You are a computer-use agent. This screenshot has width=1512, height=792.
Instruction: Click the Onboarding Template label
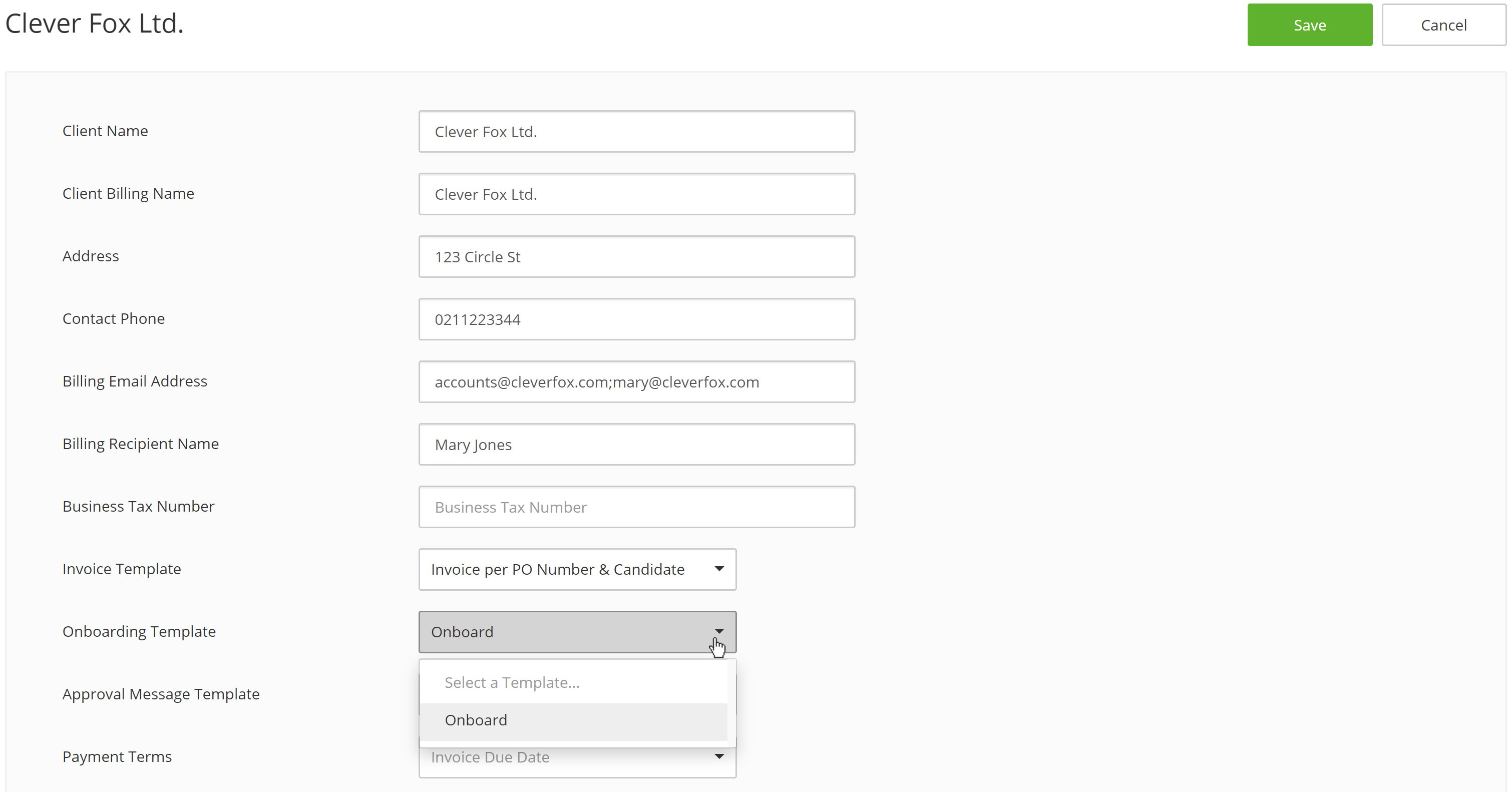click(139, 632)
